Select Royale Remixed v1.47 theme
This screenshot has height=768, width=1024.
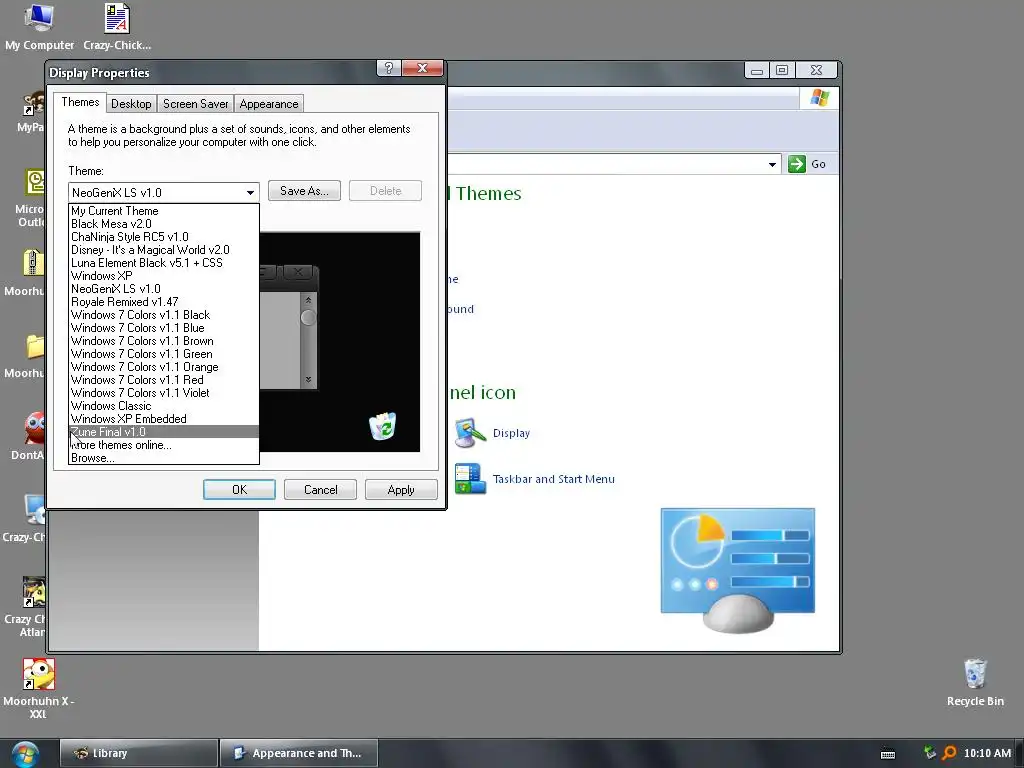[x=164, y=302]
